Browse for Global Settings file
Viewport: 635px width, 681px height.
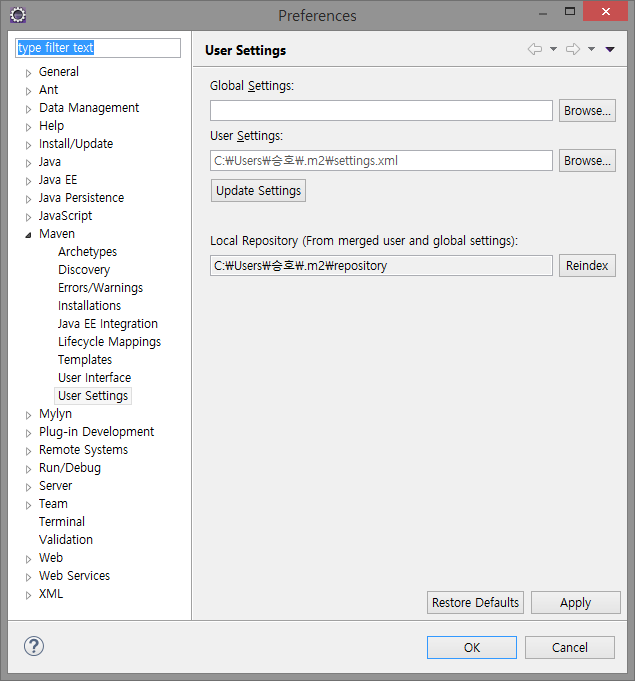[x=587, y=111]
